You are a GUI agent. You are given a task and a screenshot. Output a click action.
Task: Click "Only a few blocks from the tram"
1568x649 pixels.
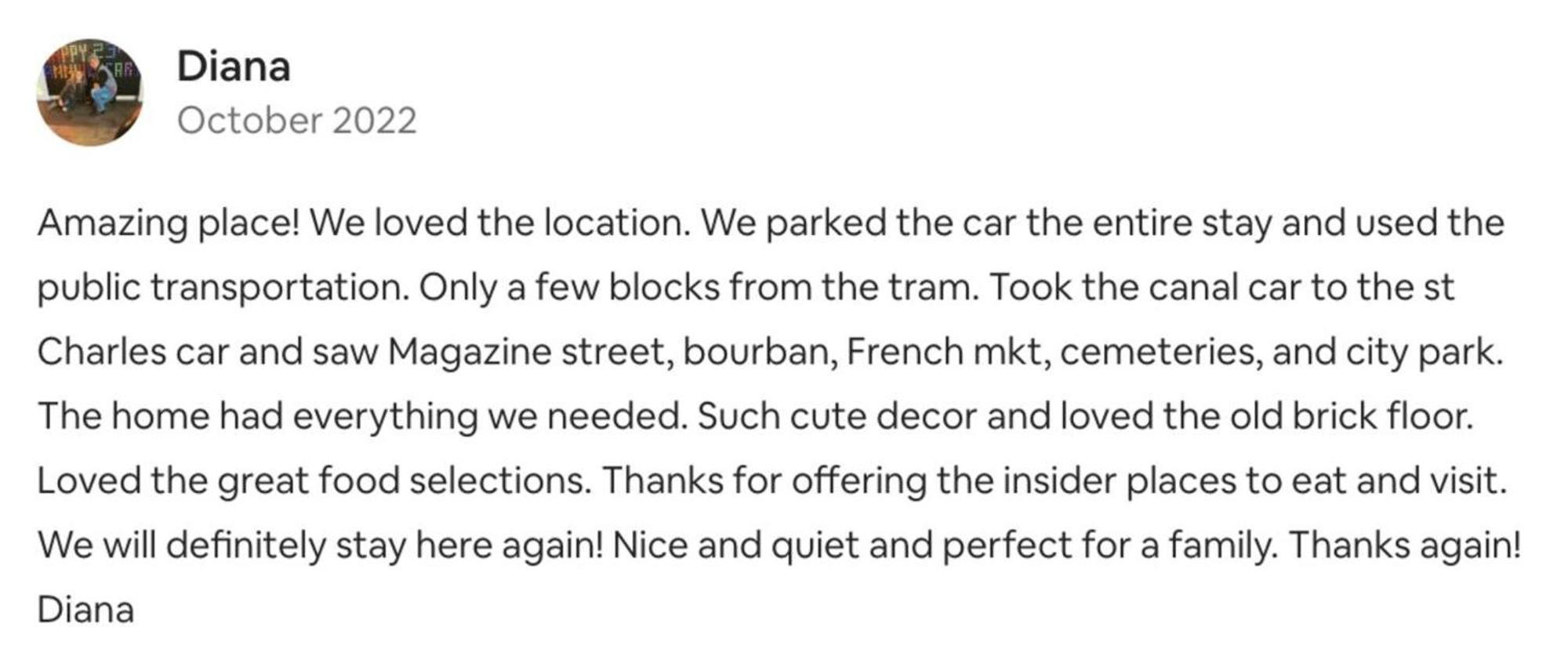tap(698, 288)
